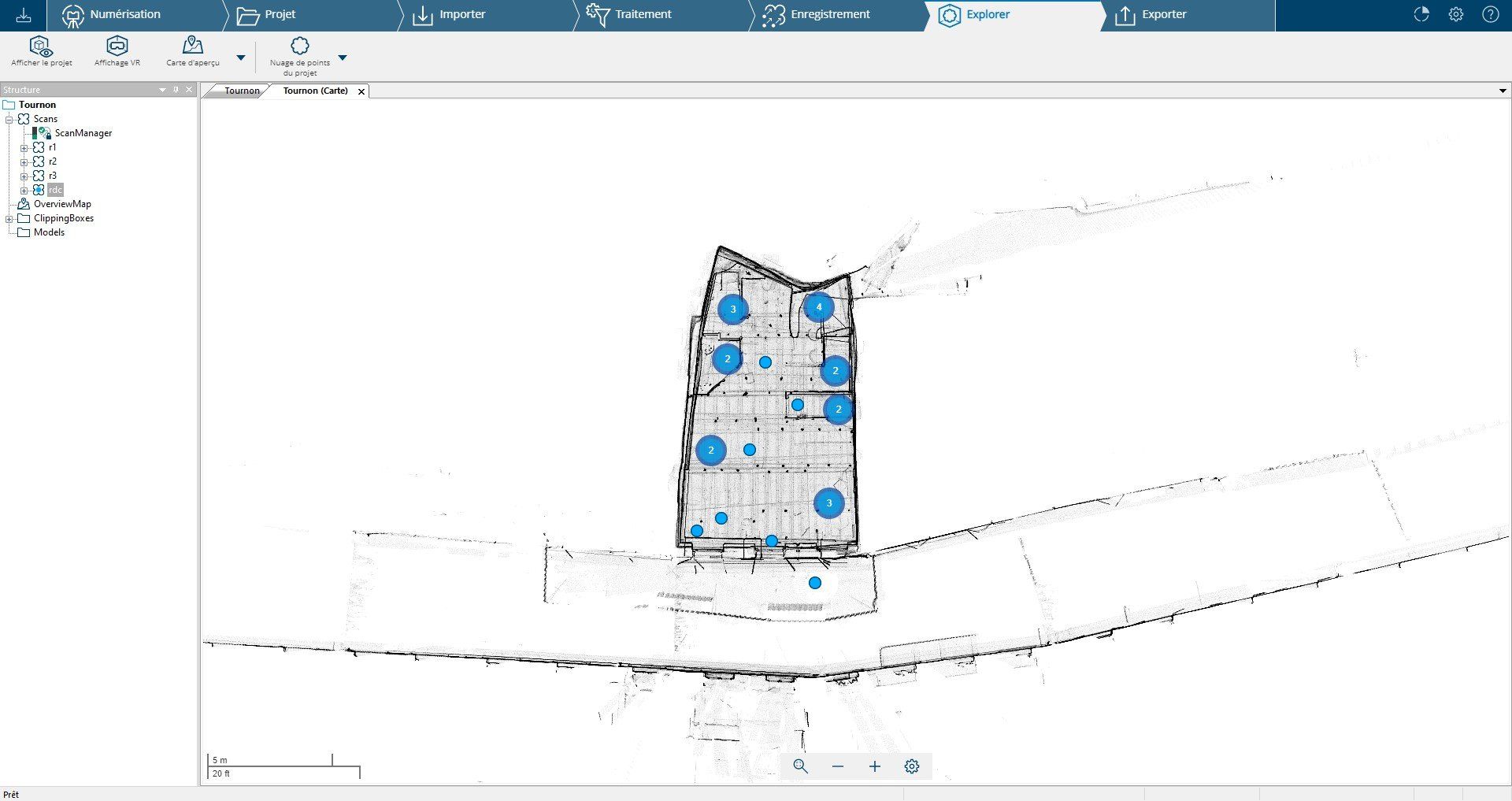Open the help question mark icon
The height and width of the screenshot is (801, 1512).
[1491, 14]
